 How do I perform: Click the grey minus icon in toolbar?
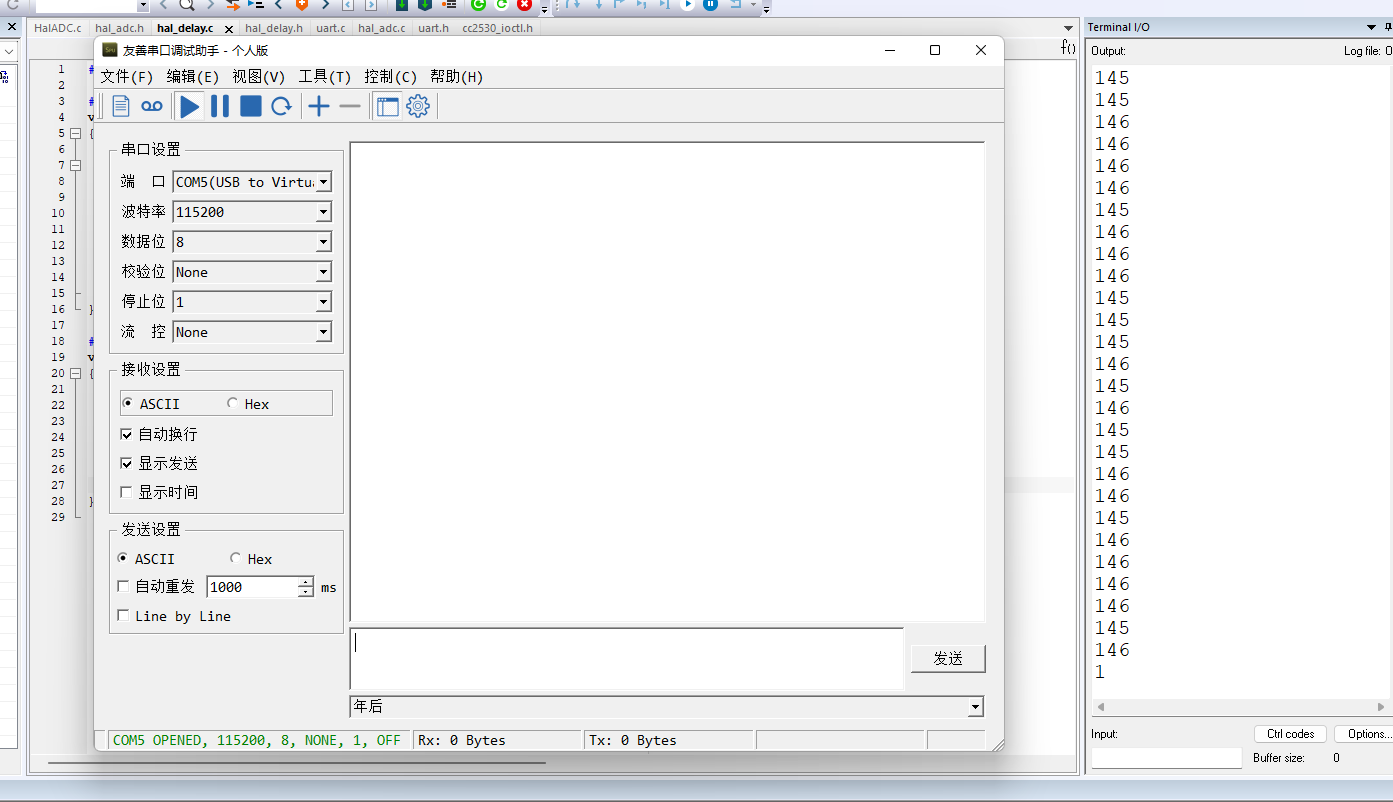350,106
